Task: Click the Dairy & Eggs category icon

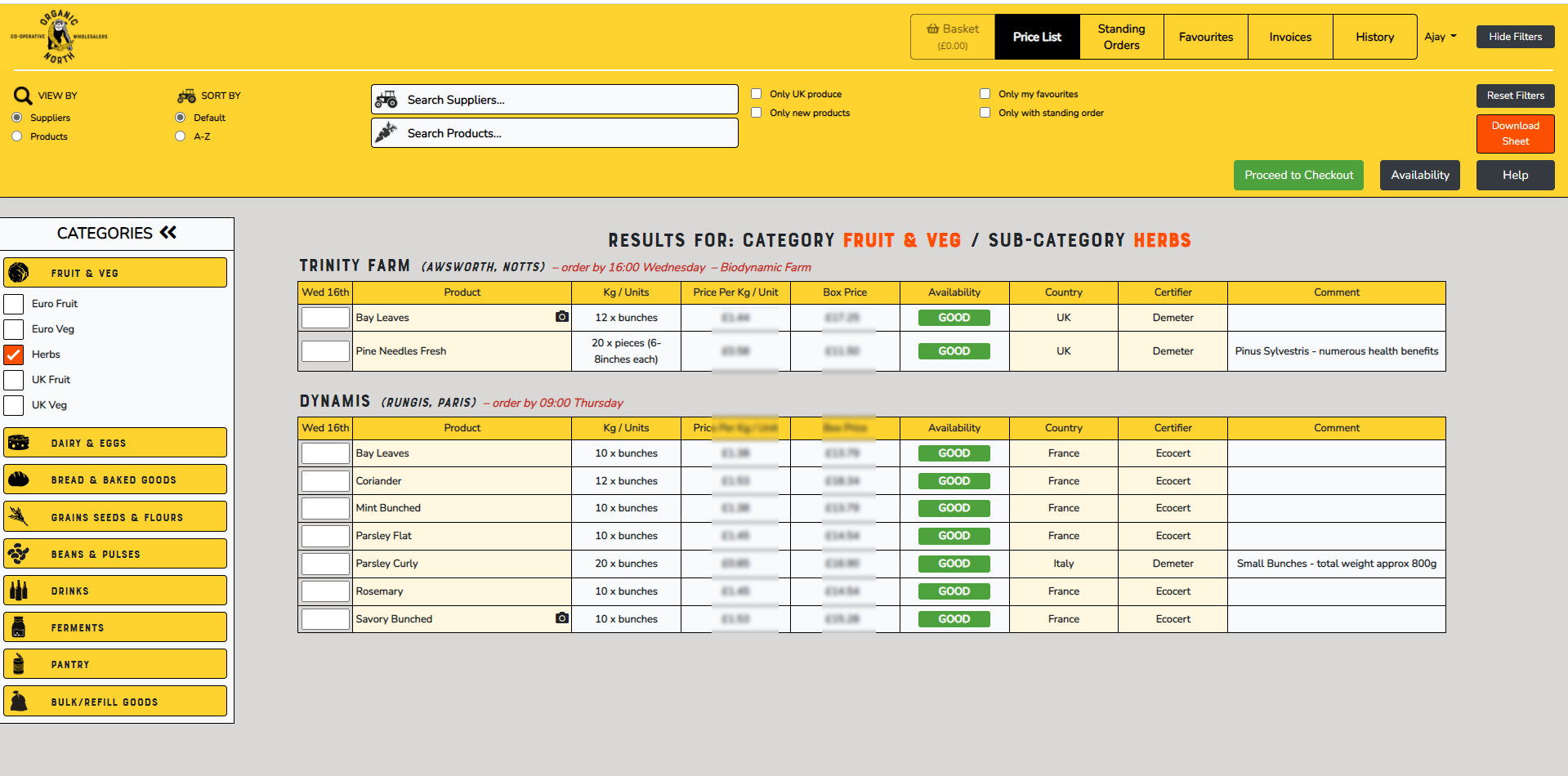Action: [x=19, y=443]
